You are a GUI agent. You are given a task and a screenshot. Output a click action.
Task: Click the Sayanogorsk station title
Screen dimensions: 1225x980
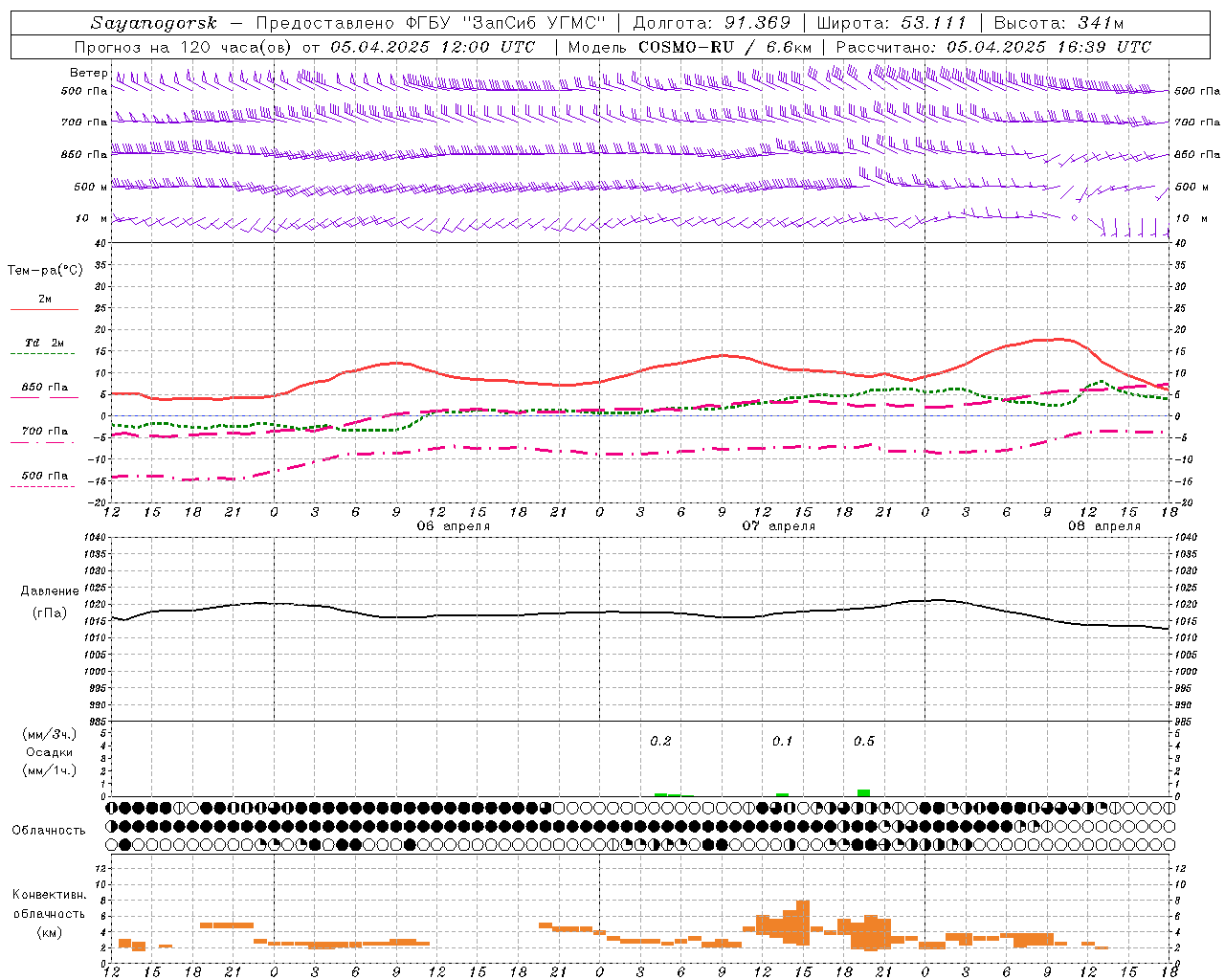[153, 23]
